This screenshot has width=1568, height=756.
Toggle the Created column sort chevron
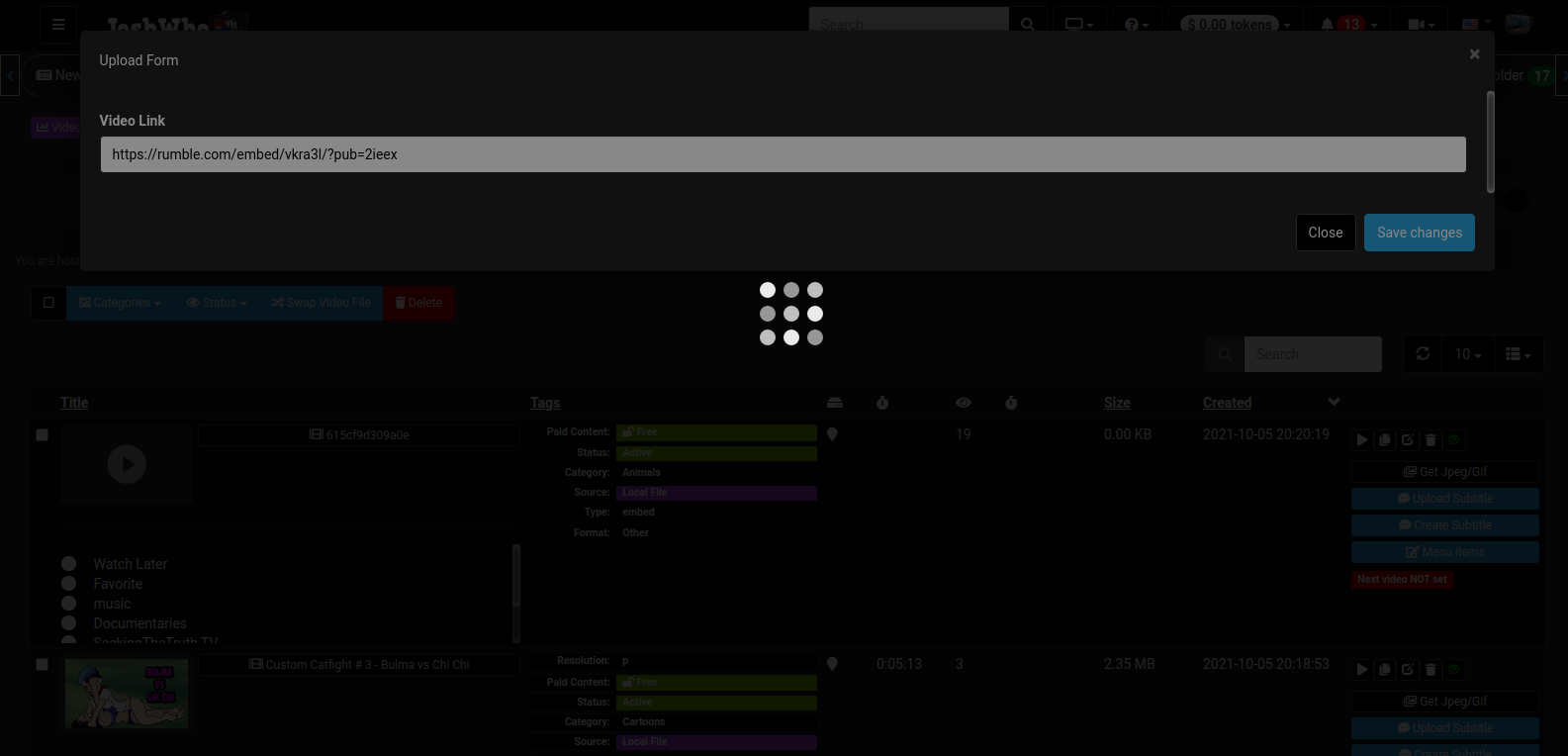click(1334, 402)
